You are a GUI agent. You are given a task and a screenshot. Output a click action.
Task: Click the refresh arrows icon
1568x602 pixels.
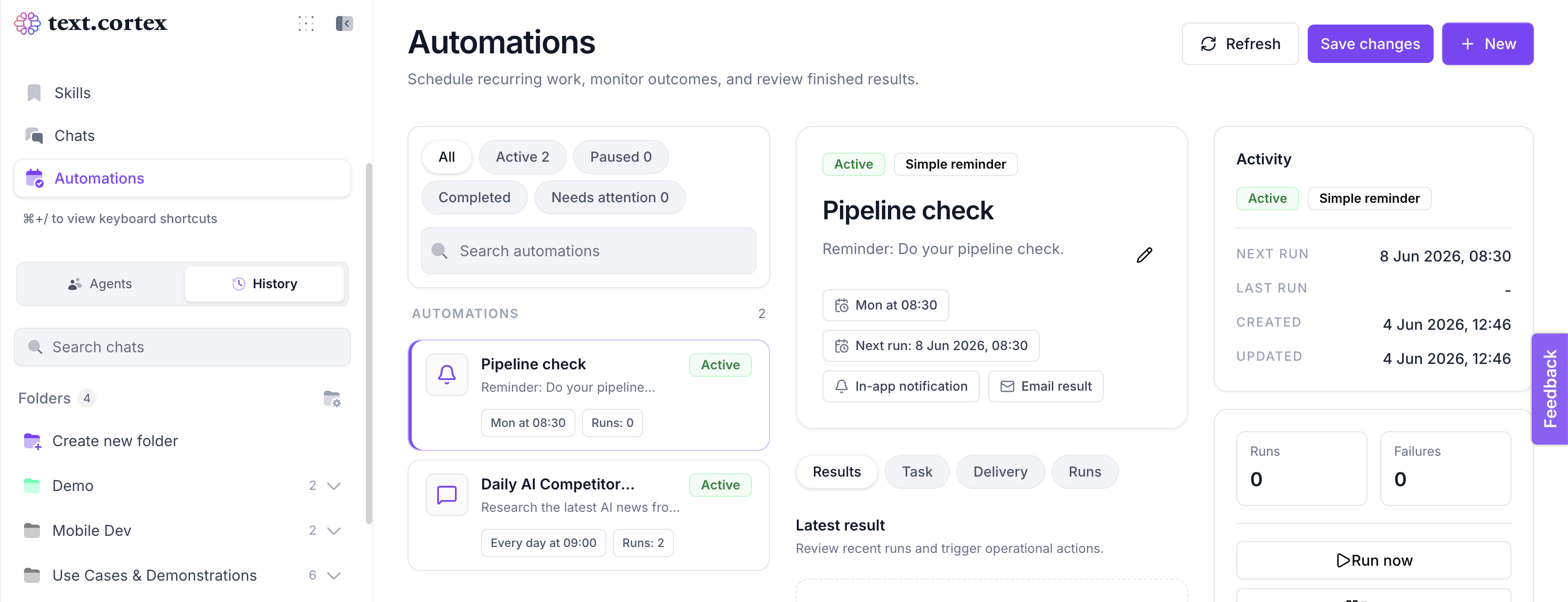tap(1208, 44)
